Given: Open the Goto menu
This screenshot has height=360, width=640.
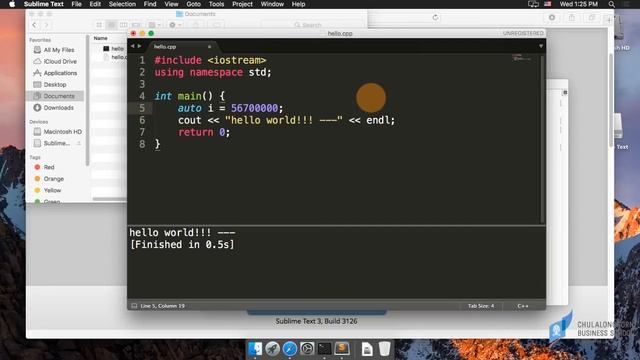Looking at the screenshot, I should tap(193, 4).
